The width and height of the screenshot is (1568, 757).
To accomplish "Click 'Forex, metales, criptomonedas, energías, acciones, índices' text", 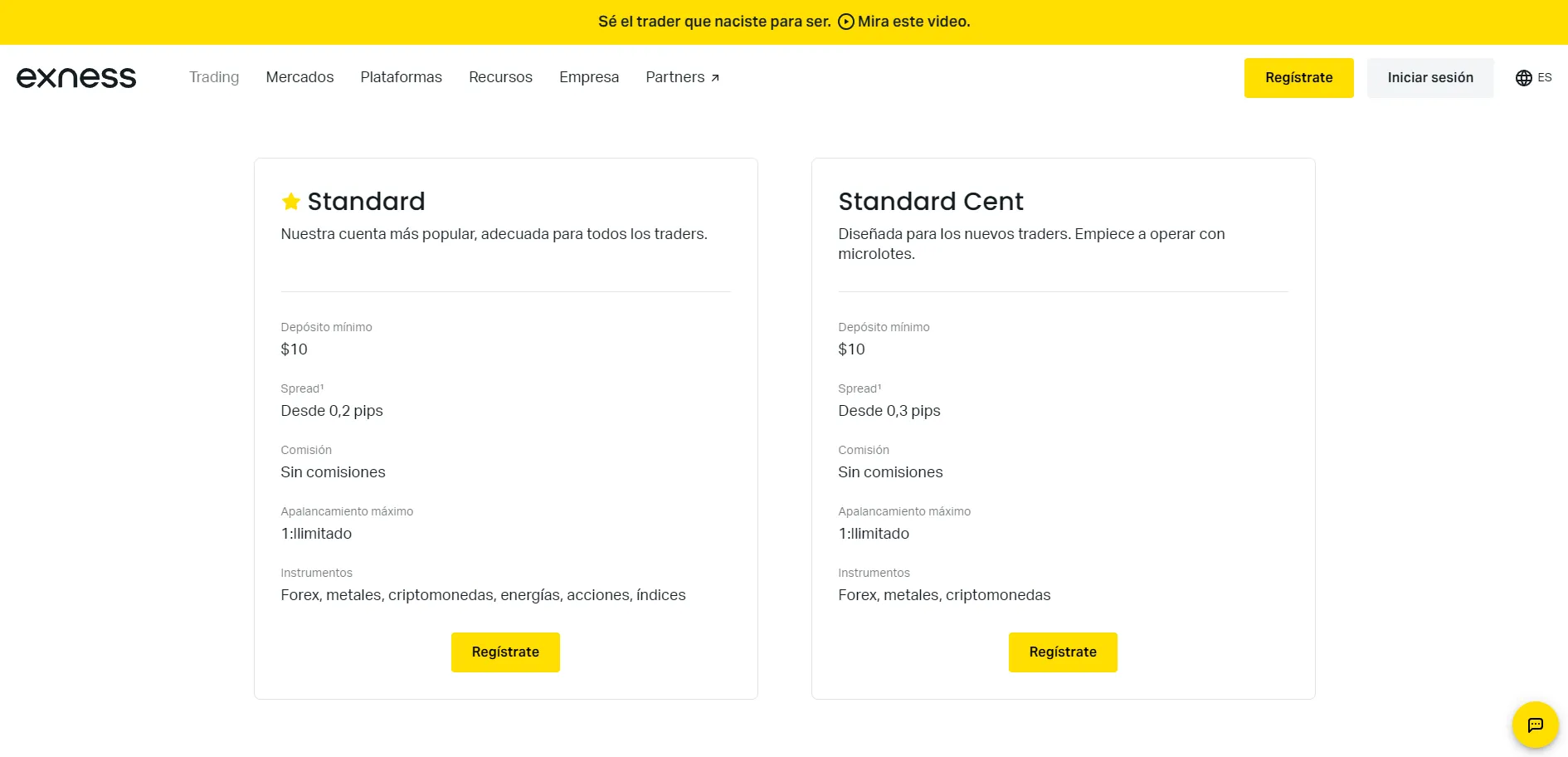I will click(x=483, y=595).
